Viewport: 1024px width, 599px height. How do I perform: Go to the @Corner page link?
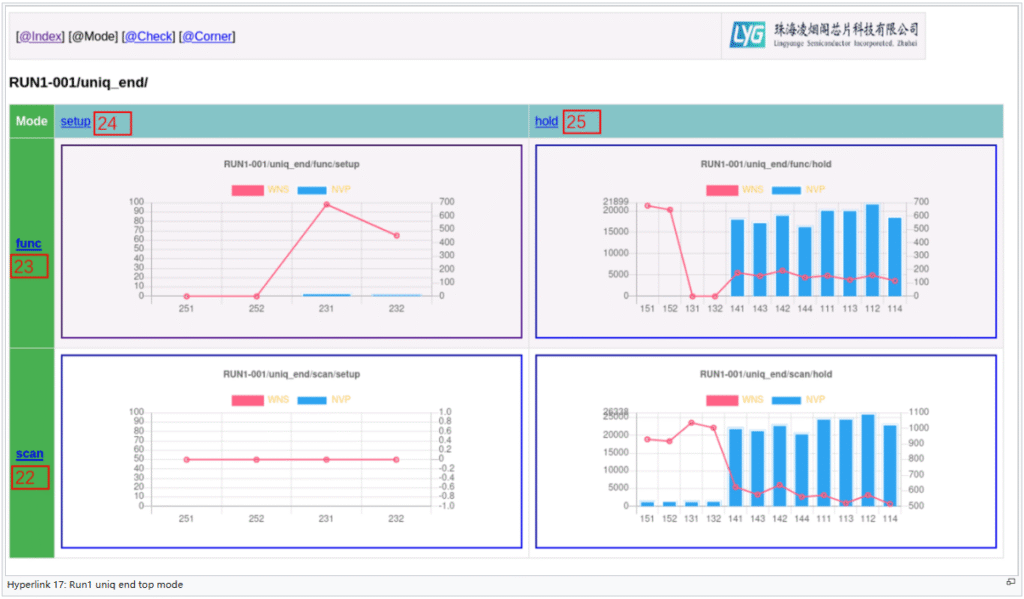coord(207,37)
